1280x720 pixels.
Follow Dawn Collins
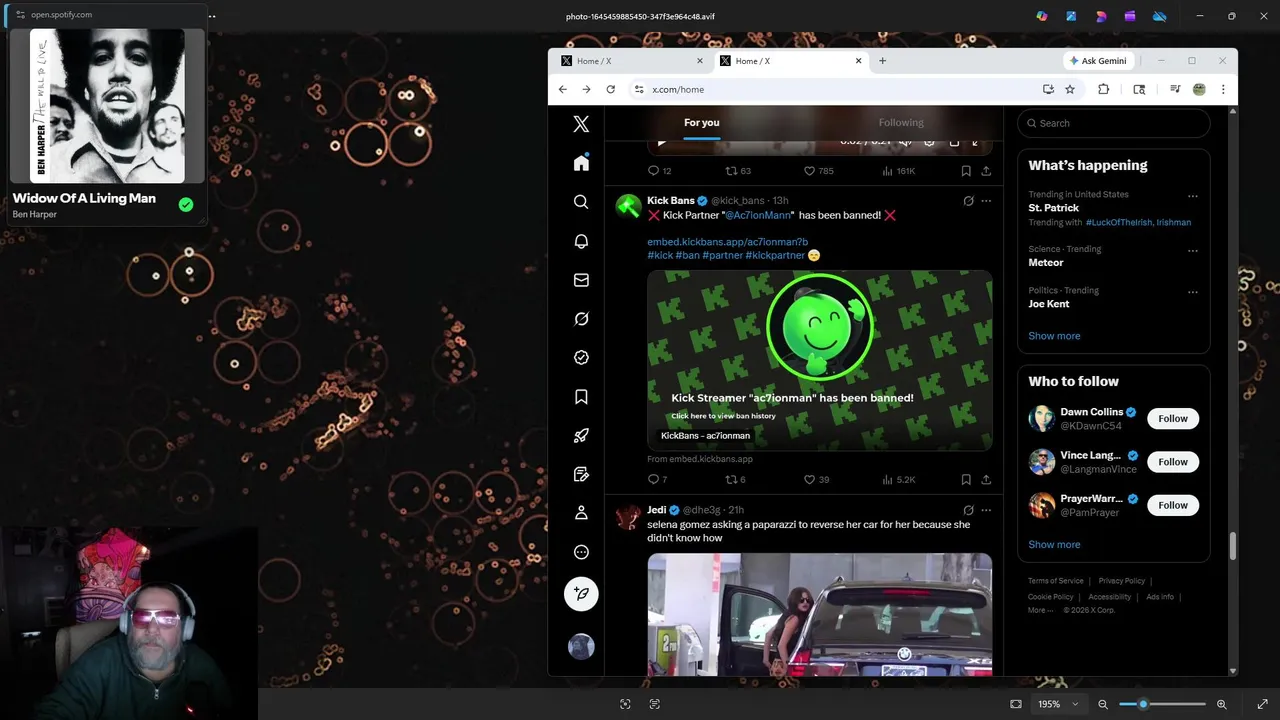pos(1173,419)
